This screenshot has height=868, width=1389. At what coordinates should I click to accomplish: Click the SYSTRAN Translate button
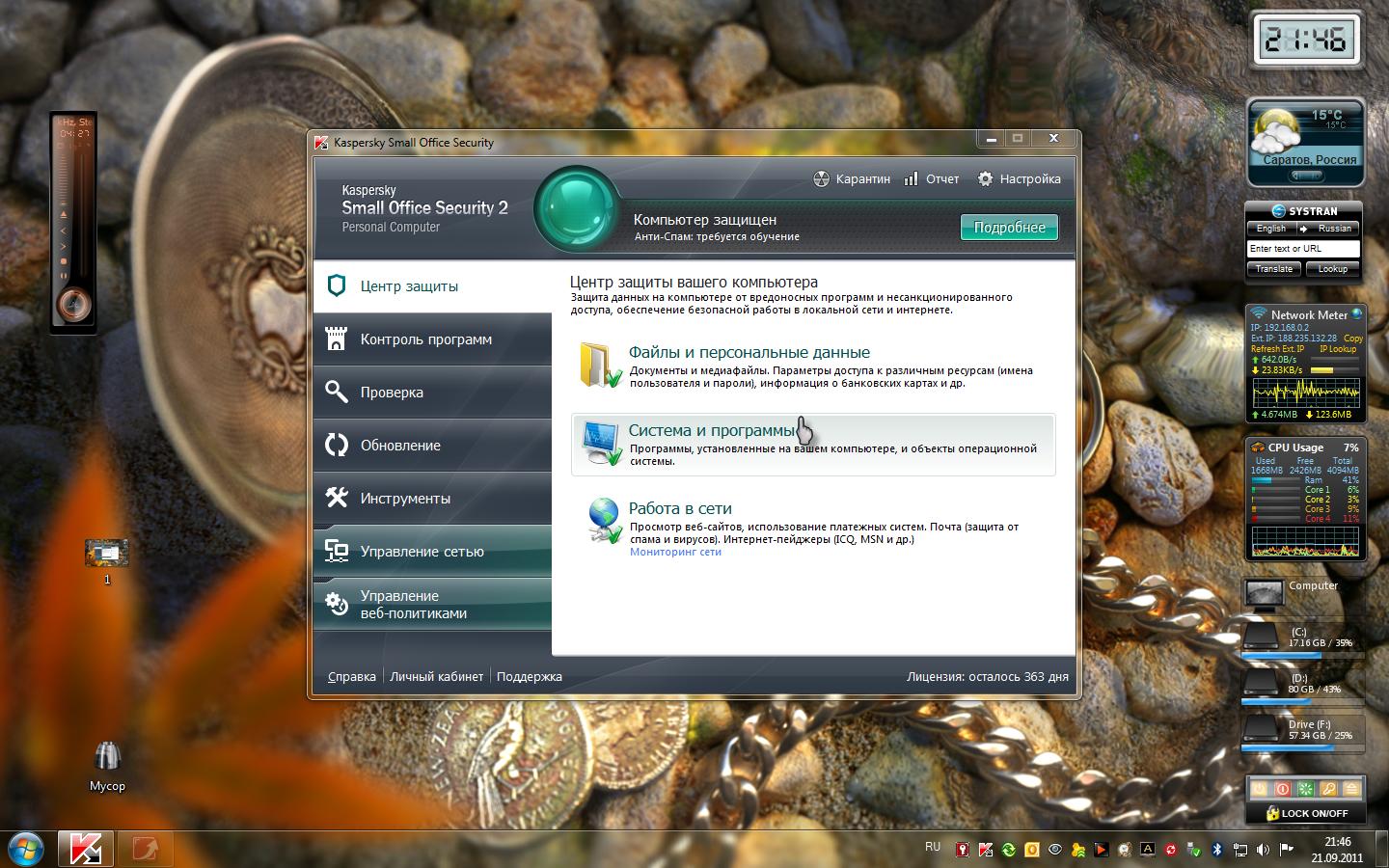tap(1274, 269)
